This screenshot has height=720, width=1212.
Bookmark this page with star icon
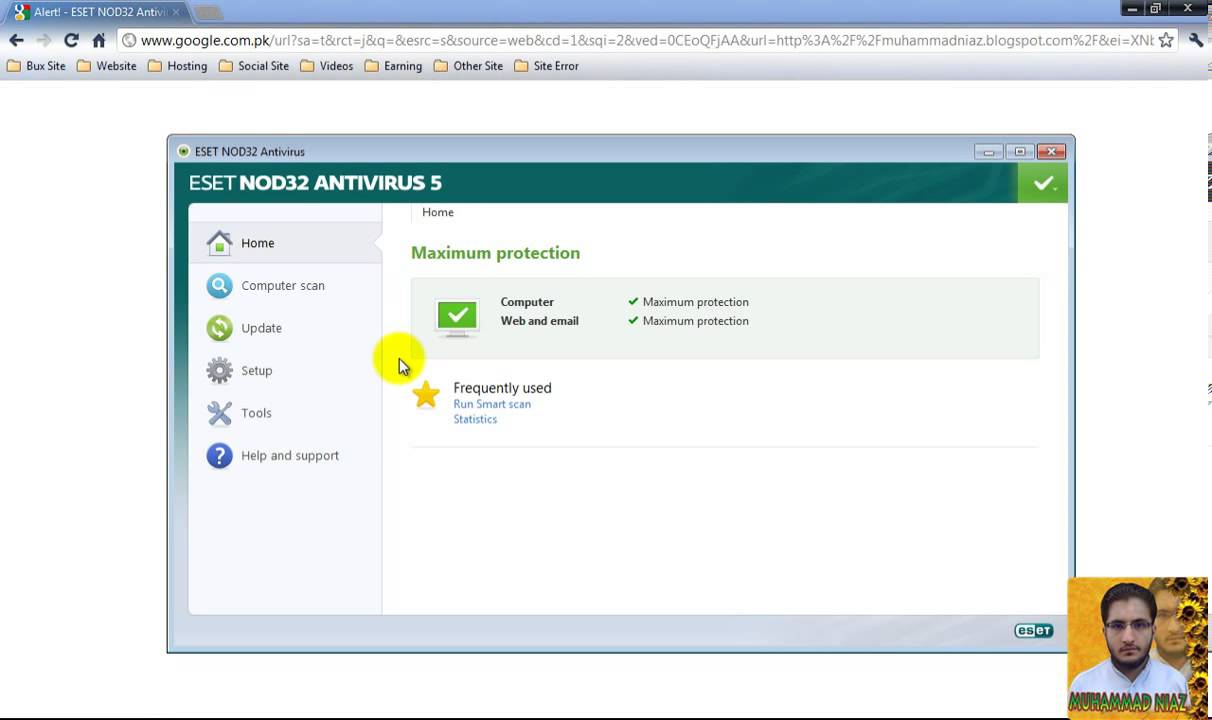(1166, 40)
